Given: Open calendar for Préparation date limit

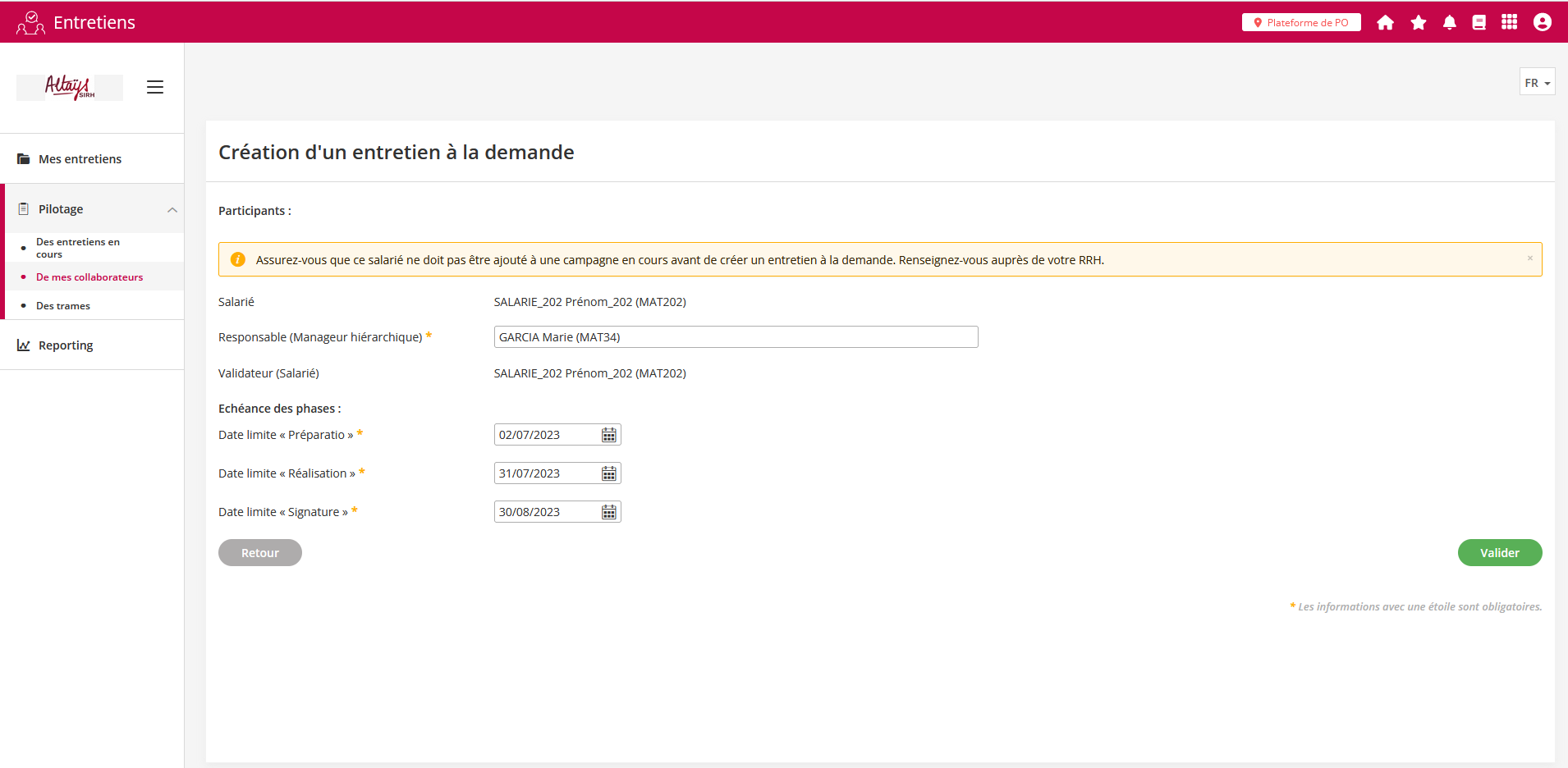Looking at the screenshot, I should click(x=608, y=435).
